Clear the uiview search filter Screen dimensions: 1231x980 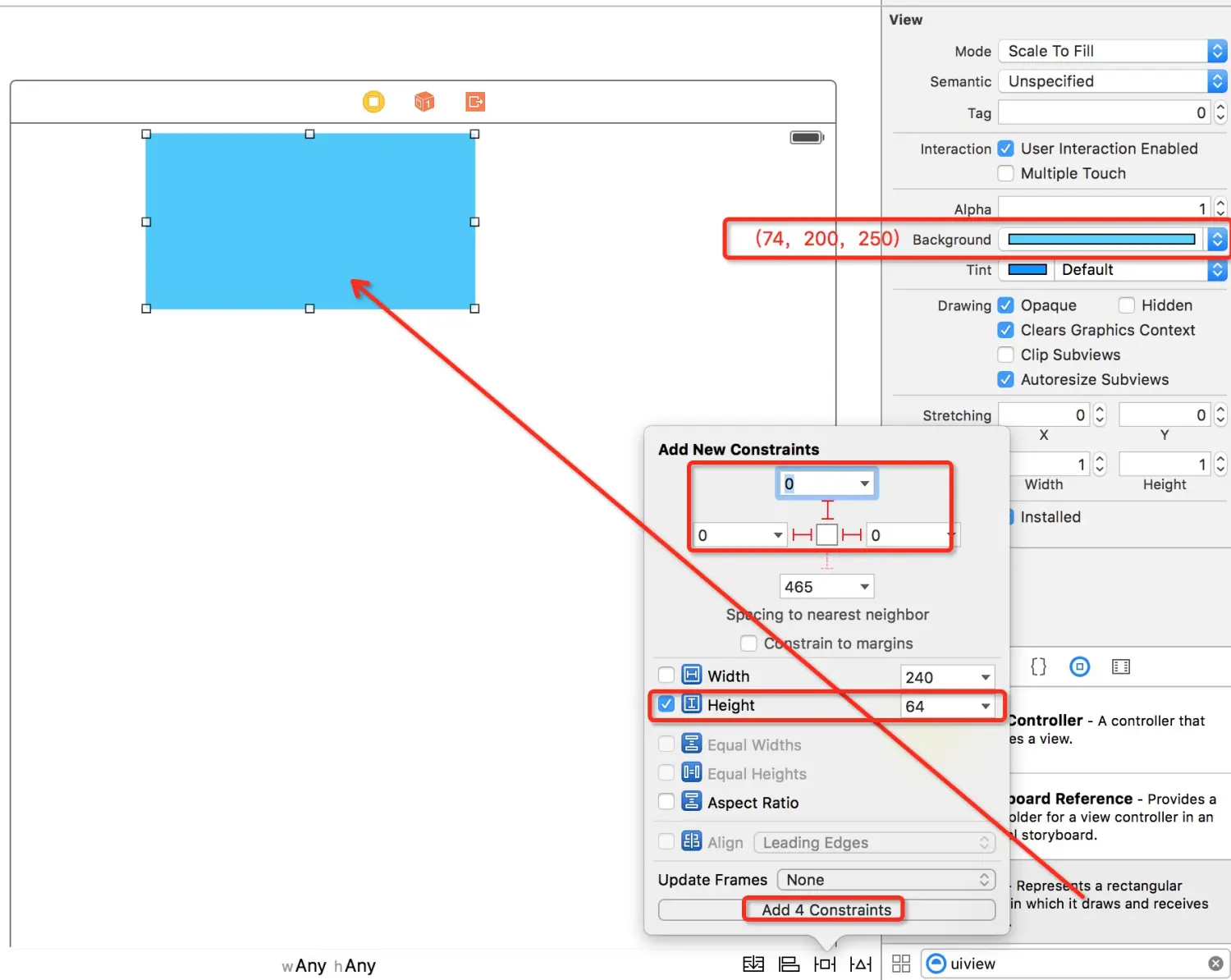(x=1215, y=964)
